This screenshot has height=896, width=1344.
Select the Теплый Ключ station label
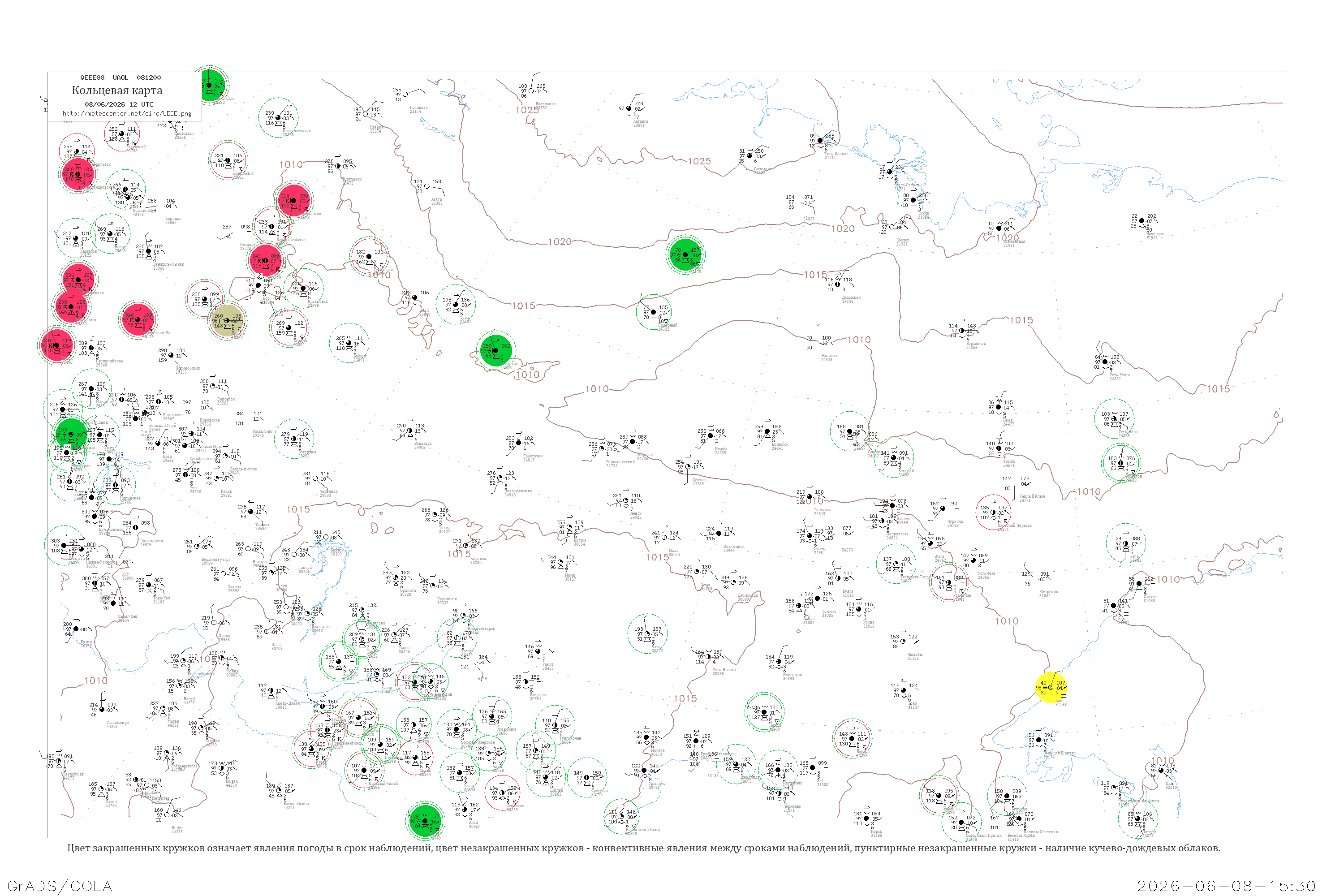point(1032,496)
